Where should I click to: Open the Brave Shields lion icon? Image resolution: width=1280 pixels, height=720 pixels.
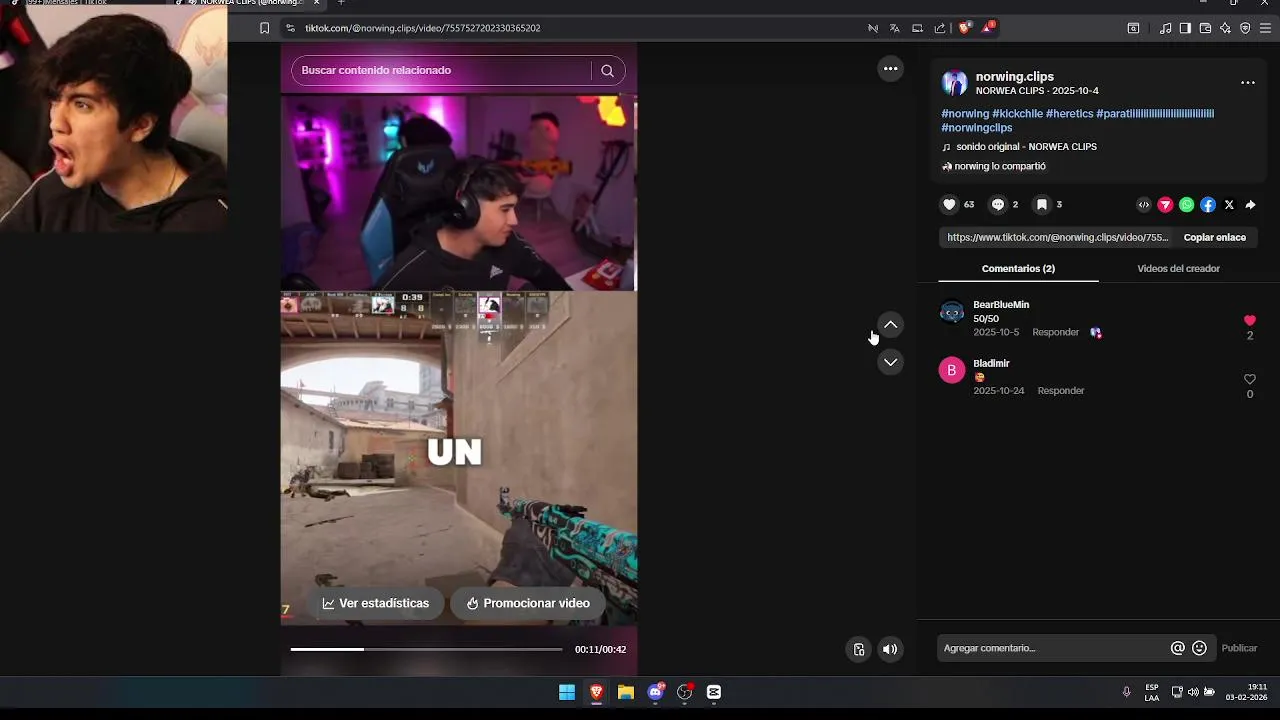(964, 28)
